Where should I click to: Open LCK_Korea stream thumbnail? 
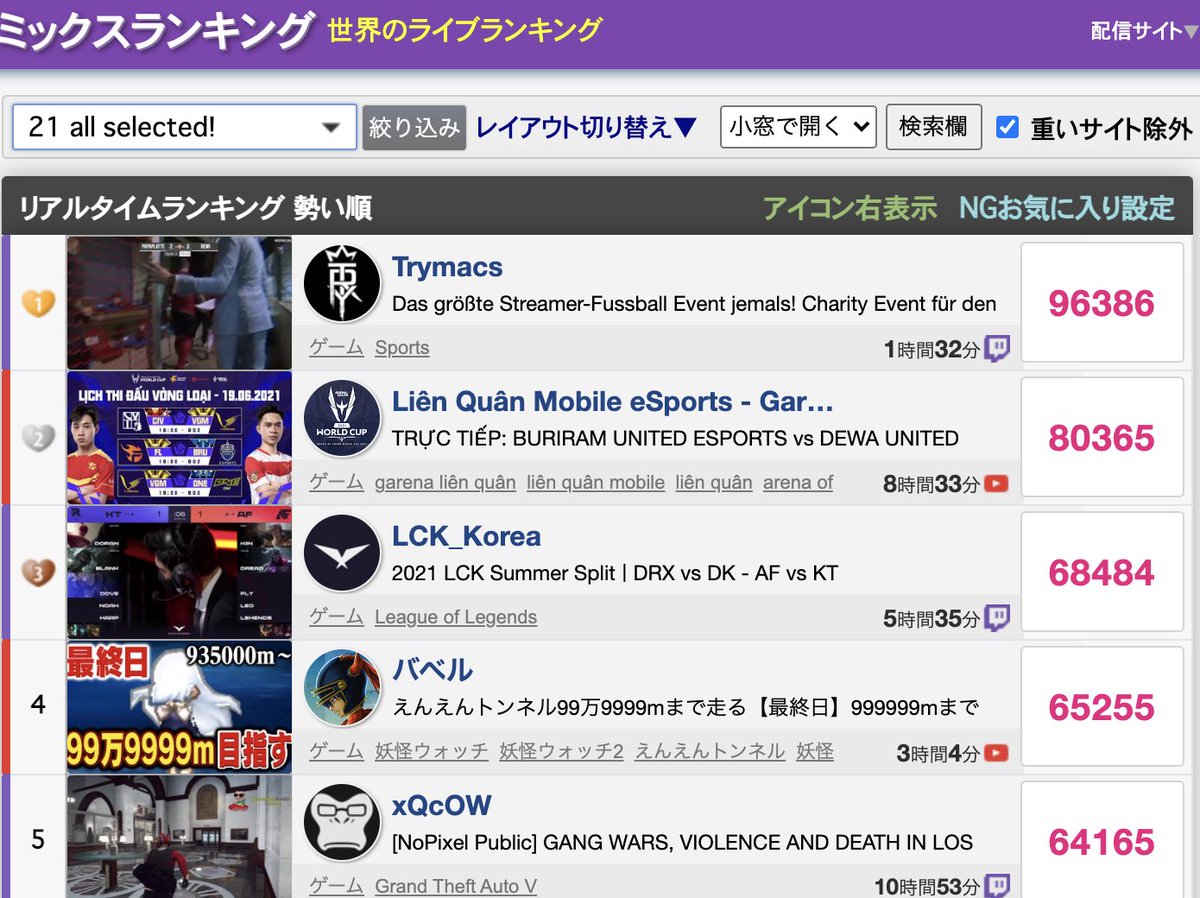coord(180,572)
